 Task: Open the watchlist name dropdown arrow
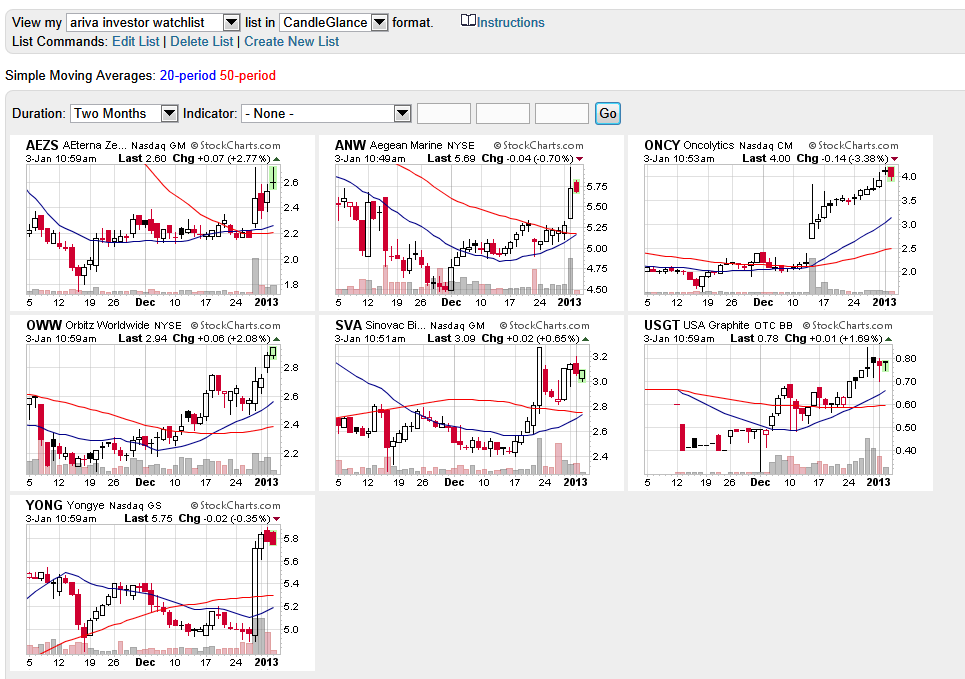click(x=231, y=23)
